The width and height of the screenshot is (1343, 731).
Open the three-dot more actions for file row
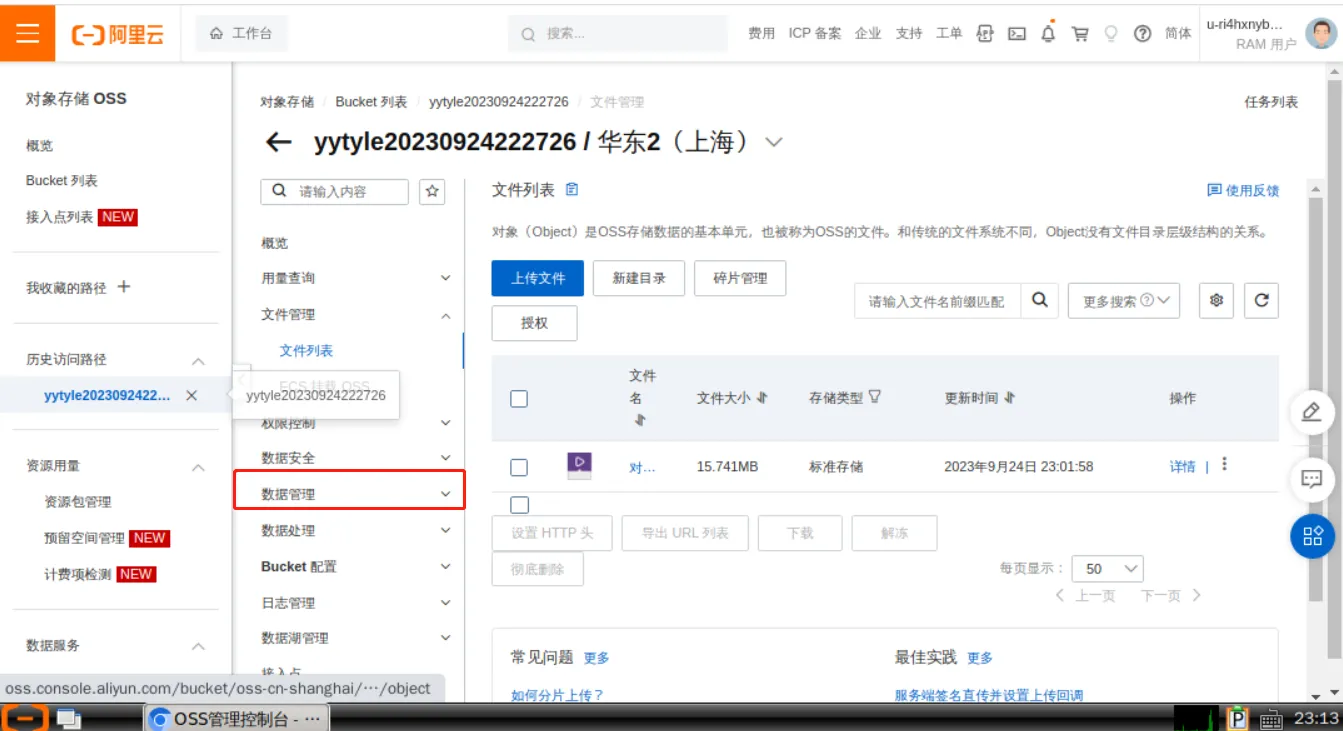coord(1225,465)
